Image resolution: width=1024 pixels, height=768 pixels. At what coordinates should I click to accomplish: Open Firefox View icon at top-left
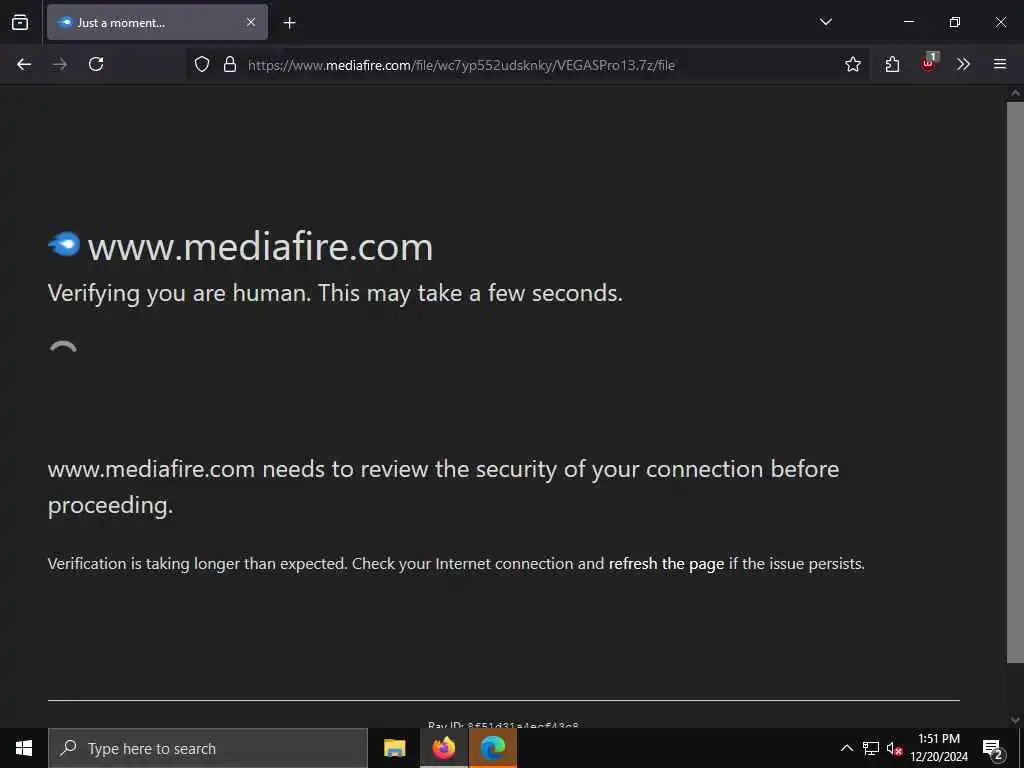(20, 22)
